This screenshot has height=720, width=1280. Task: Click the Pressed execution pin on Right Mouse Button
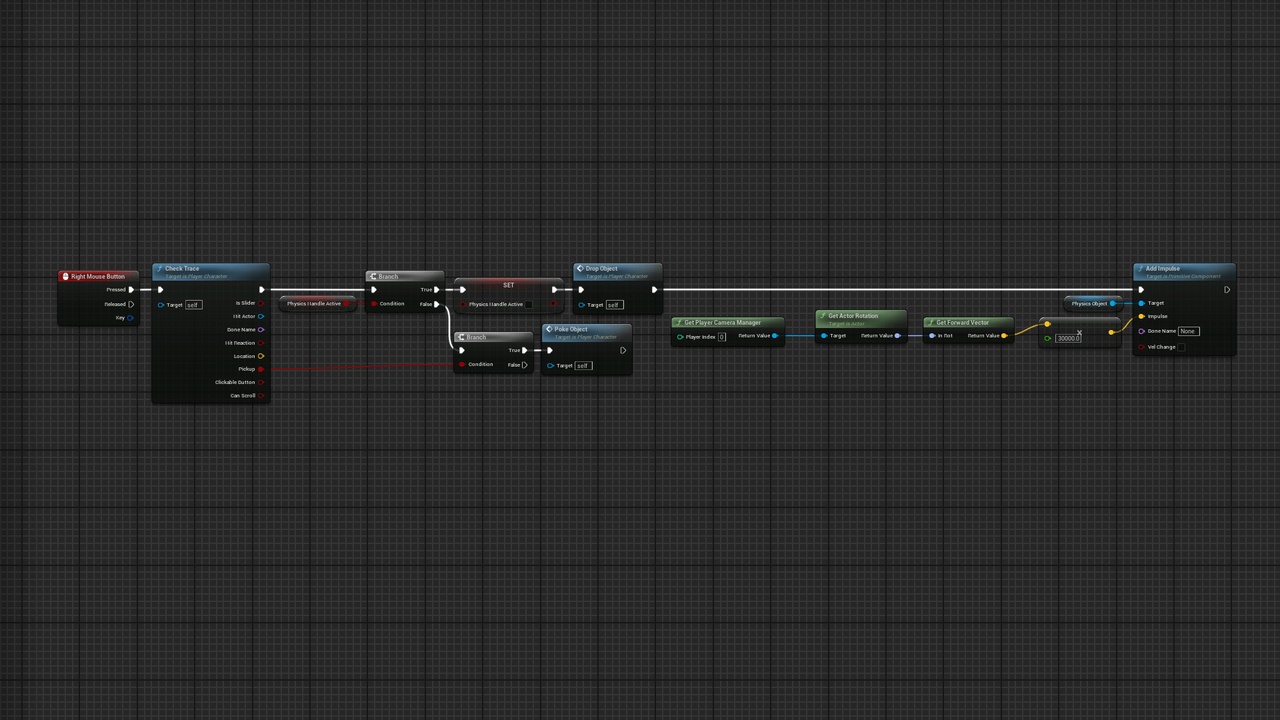131,290
